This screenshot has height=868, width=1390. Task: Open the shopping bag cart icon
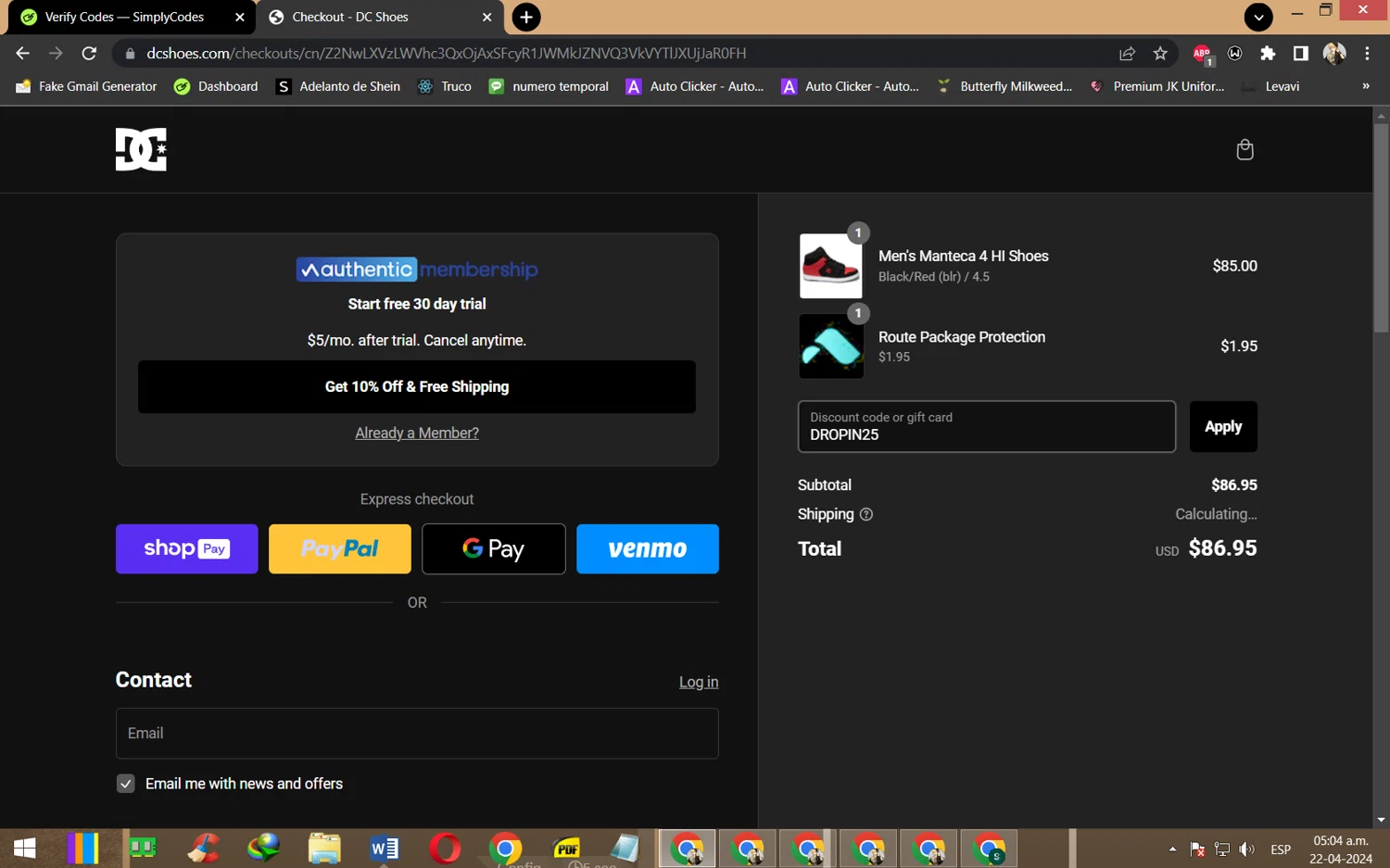point(1245,149)
